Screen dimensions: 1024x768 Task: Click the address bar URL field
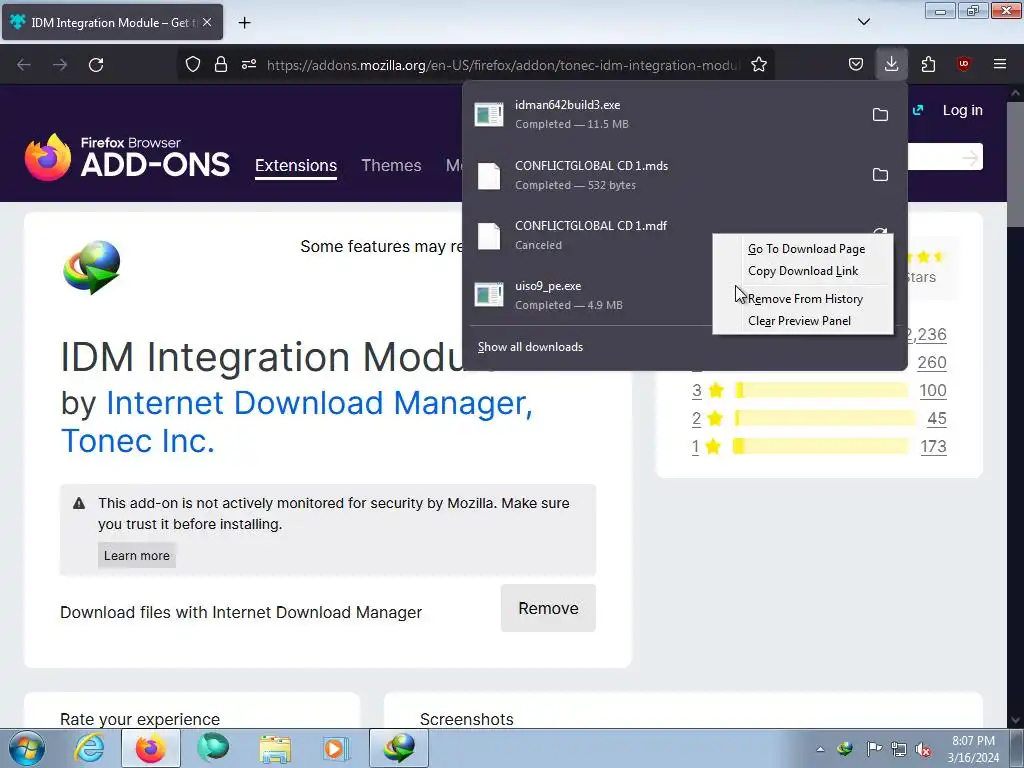click(x=503, y=65)
